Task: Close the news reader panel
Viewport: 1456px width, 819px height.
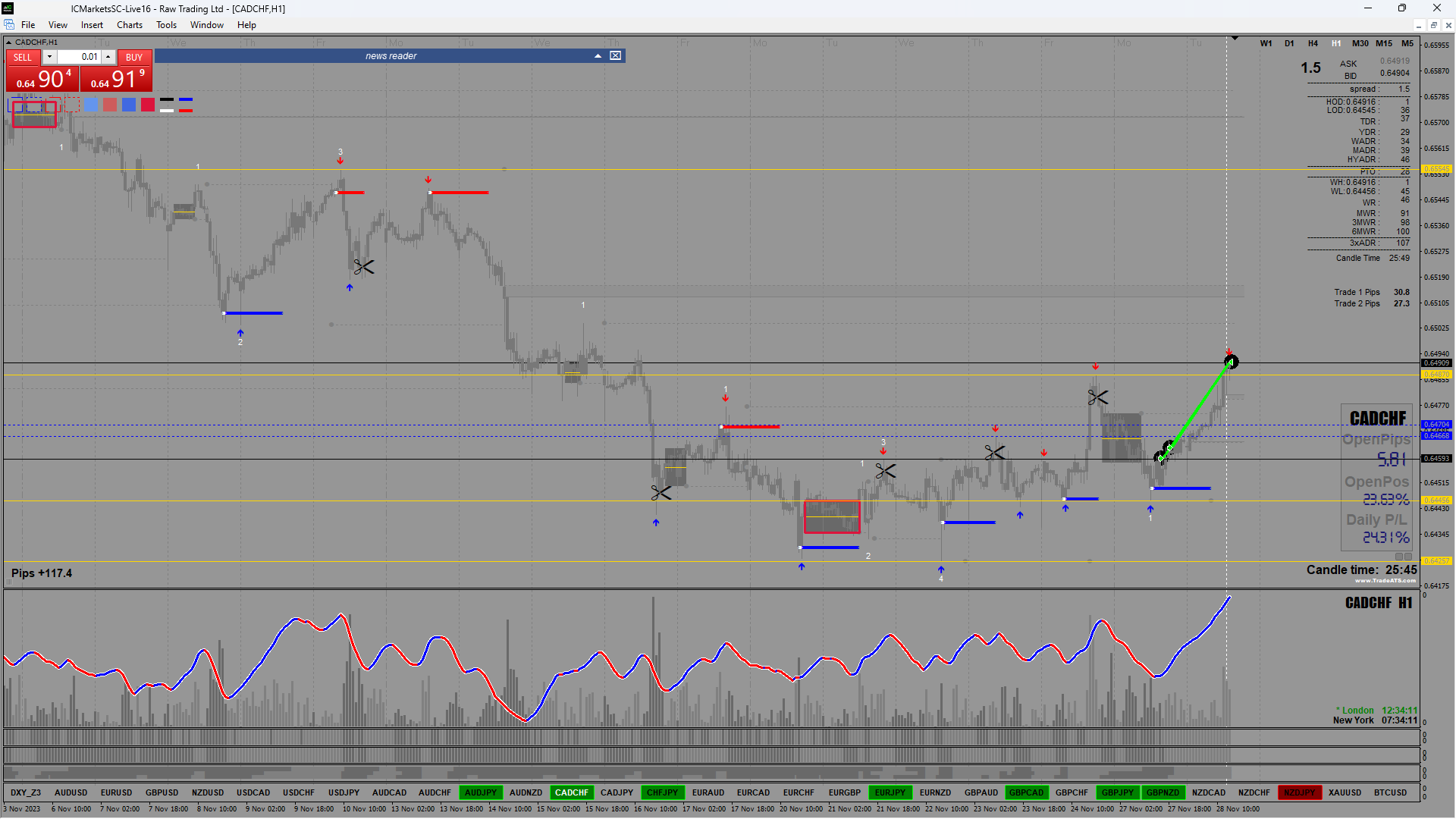Action: (616, 56)
